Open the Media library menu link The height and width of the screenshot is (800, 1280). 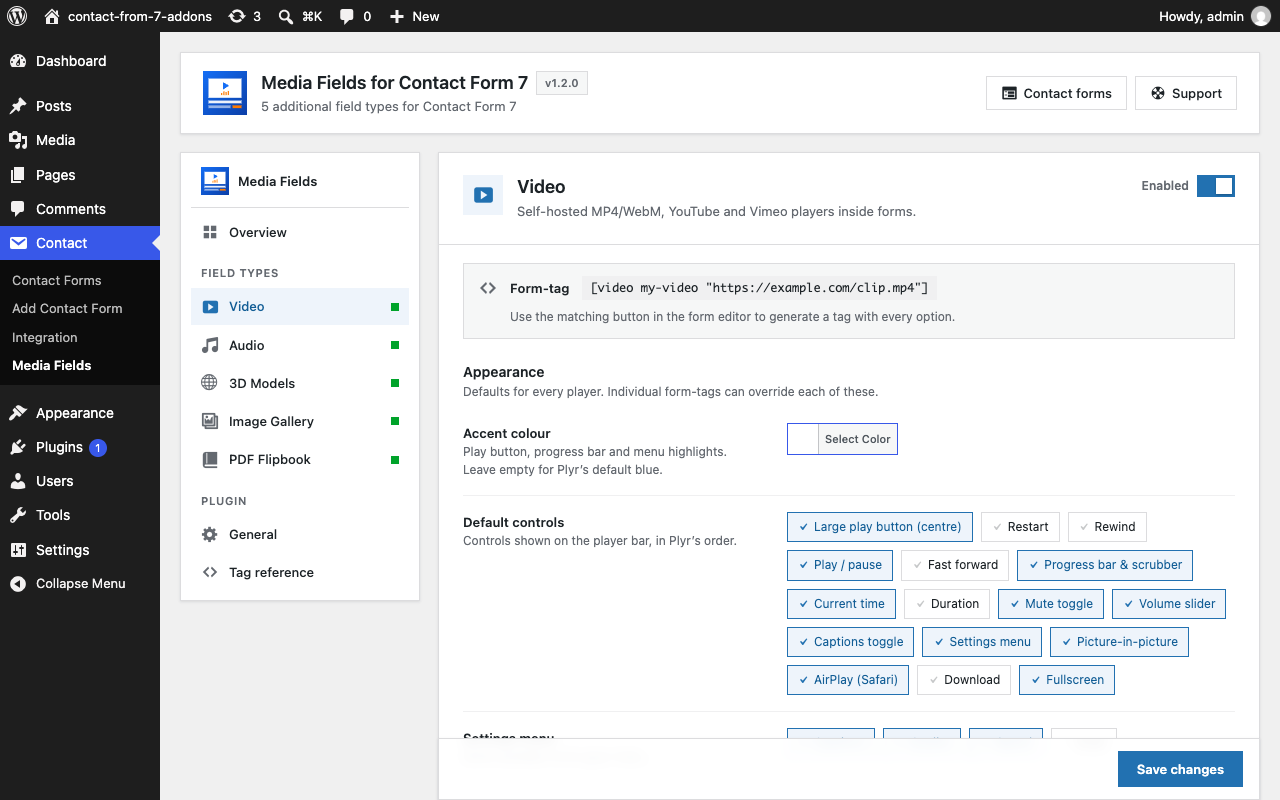point(80,140)
